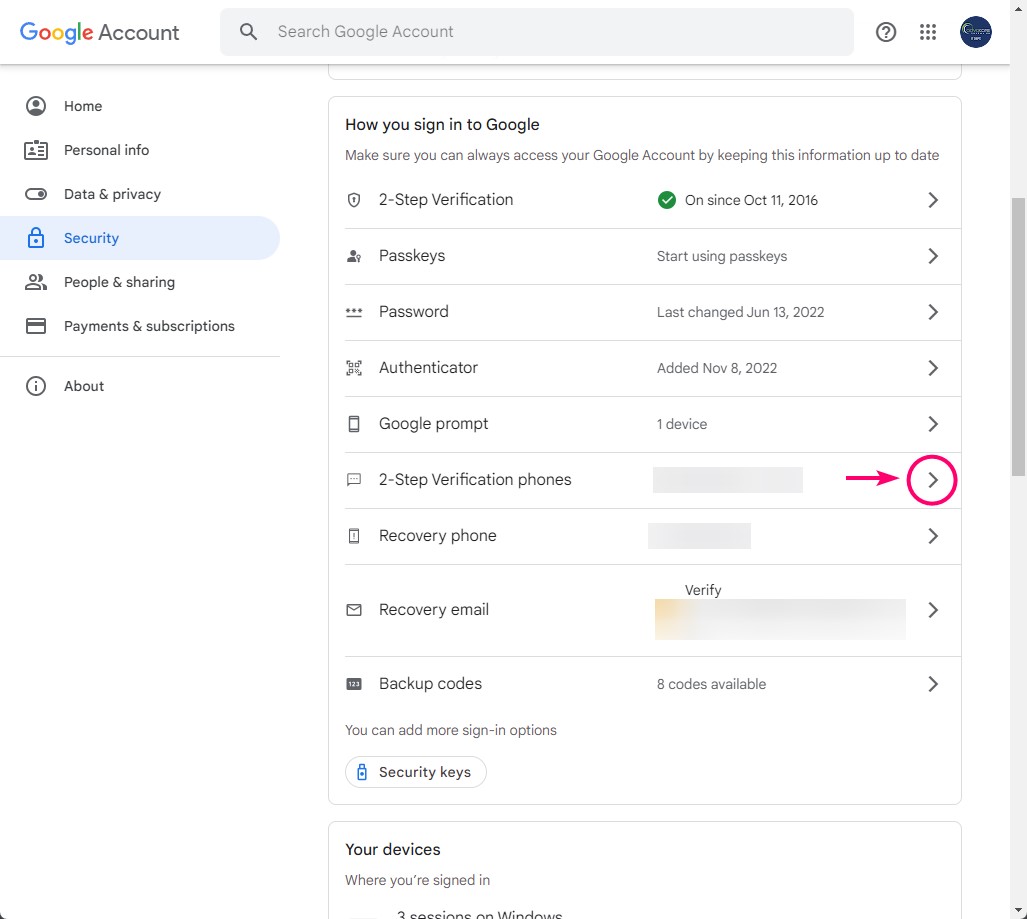Click the 2-Step Verification phones message icon
This screenshot has height=919, width=1027.
click(354, 479)
